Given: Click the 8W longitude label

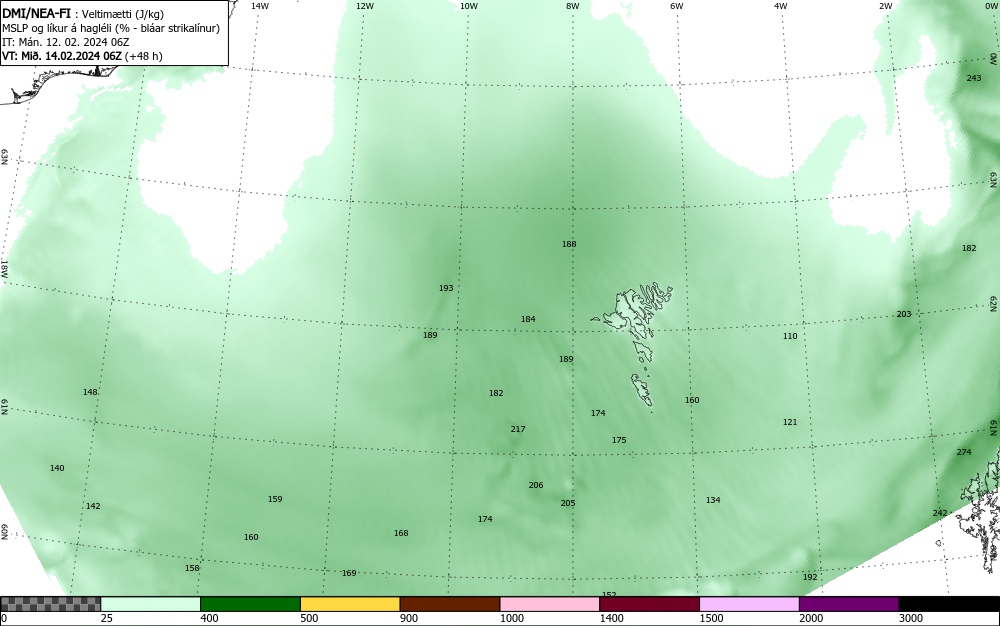Looking at the screenshot, I should pos(572,6).
